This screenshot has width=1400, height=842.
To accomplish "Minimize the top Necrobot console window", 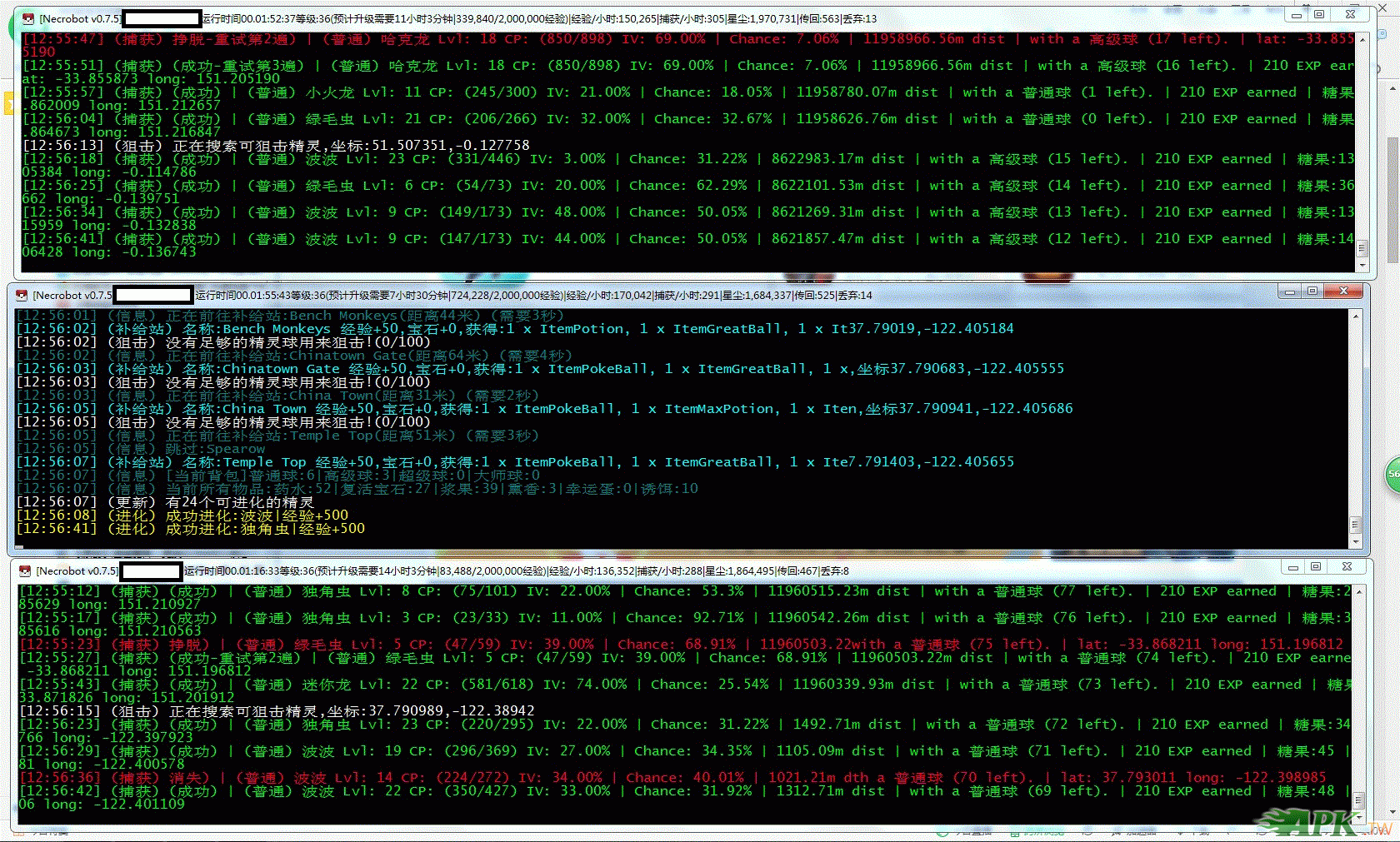I will [x=1296, y=15].
